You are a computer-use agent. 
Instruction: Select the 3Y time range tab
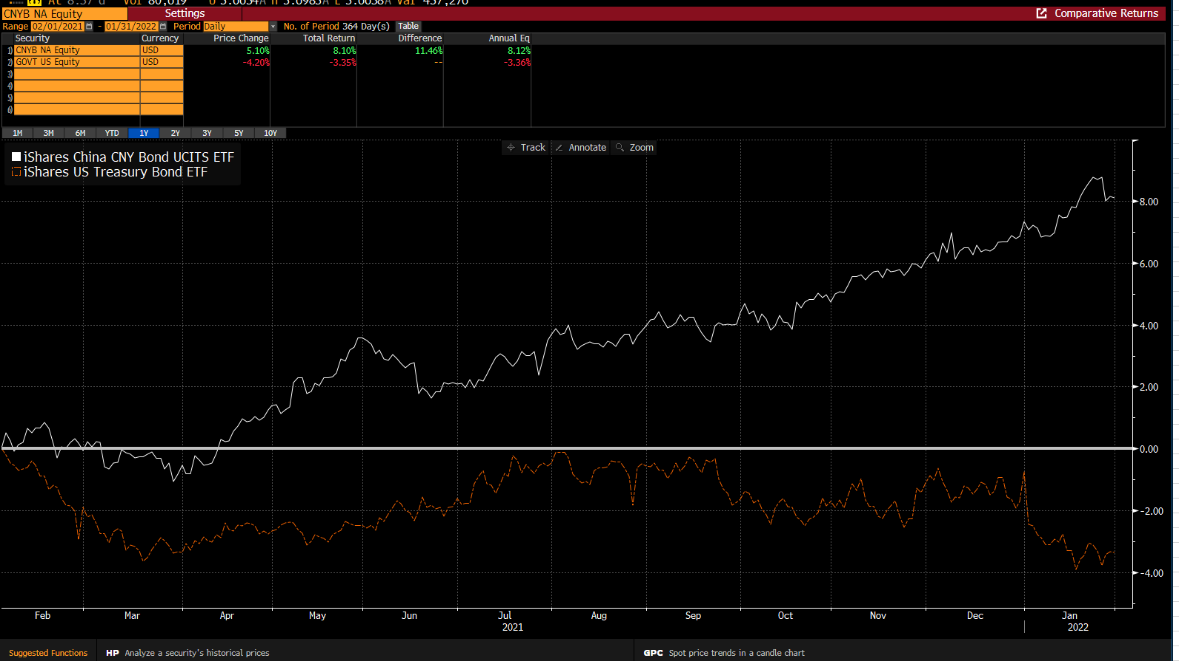(207, 133)
